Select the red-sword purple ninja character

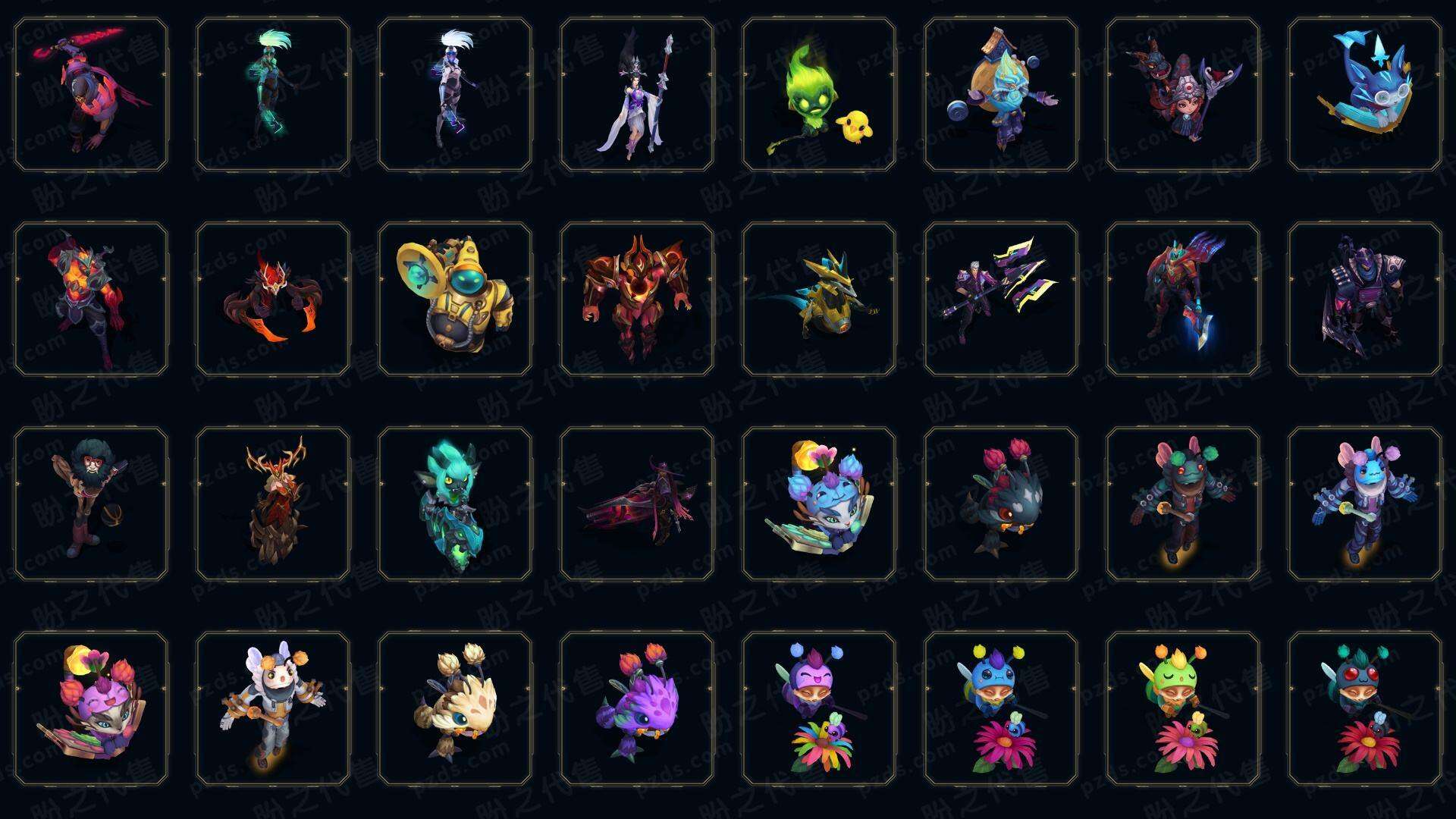[91, 95]
